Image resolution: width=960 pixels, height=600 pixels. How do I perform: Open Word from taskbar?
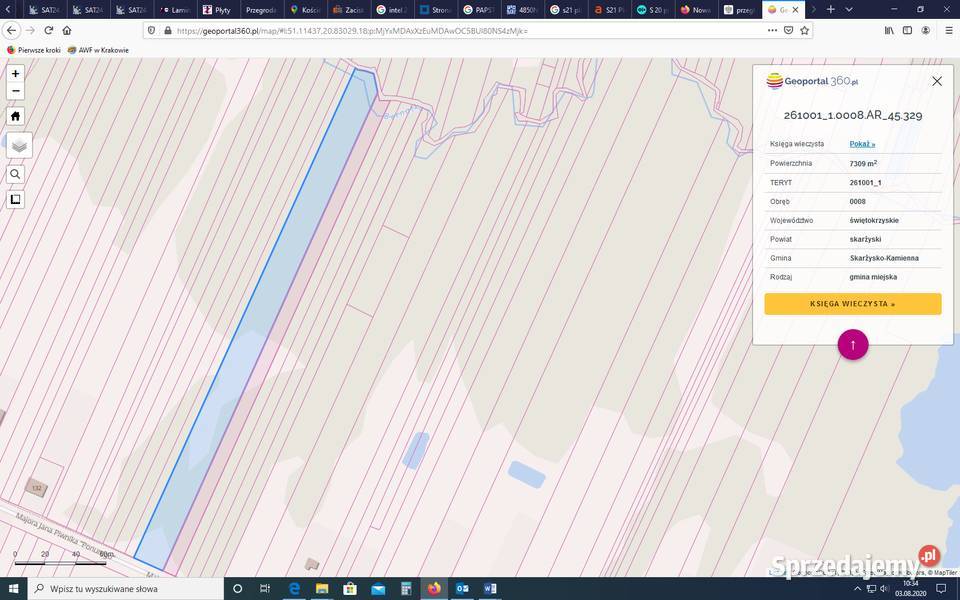pyautogui.click(x=490, y=588)
